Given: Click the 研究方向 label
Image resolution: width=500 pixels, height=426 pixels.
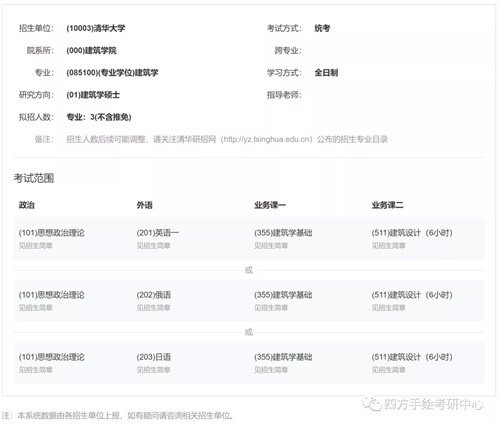Looking at the screenshot, I should click(x=36, y=95).
